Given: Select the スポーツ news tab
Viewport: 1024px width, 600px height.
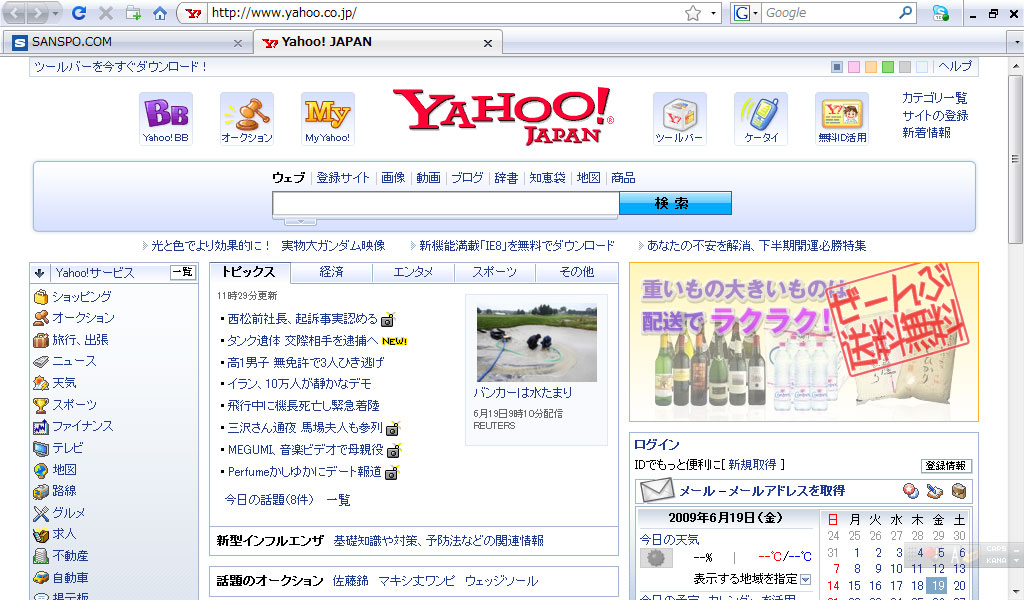Looking at the screenshot, I should click(494, 272).
